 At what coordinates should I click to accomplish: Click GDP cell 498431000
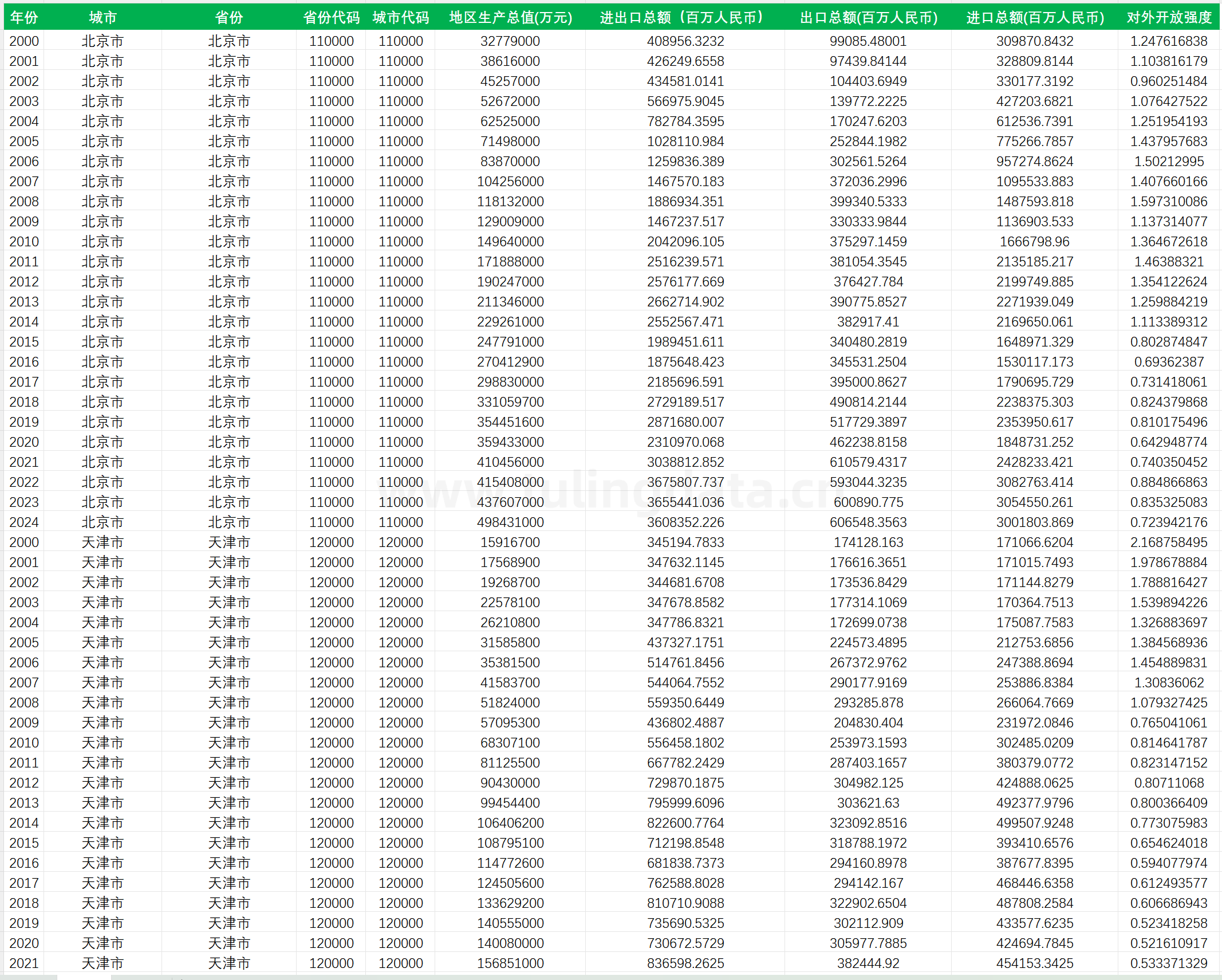pyautogui.click(x=510, y=522)
